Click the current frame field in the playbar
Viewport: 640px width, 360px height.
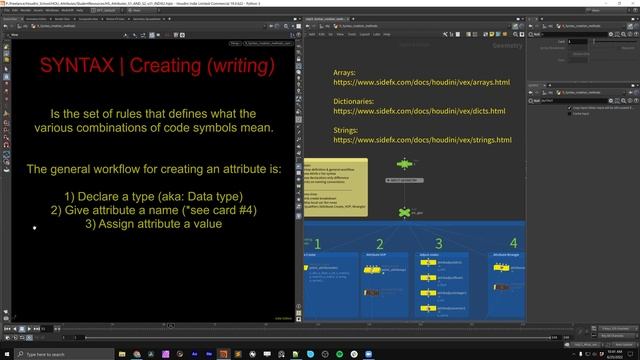(46, 329)
